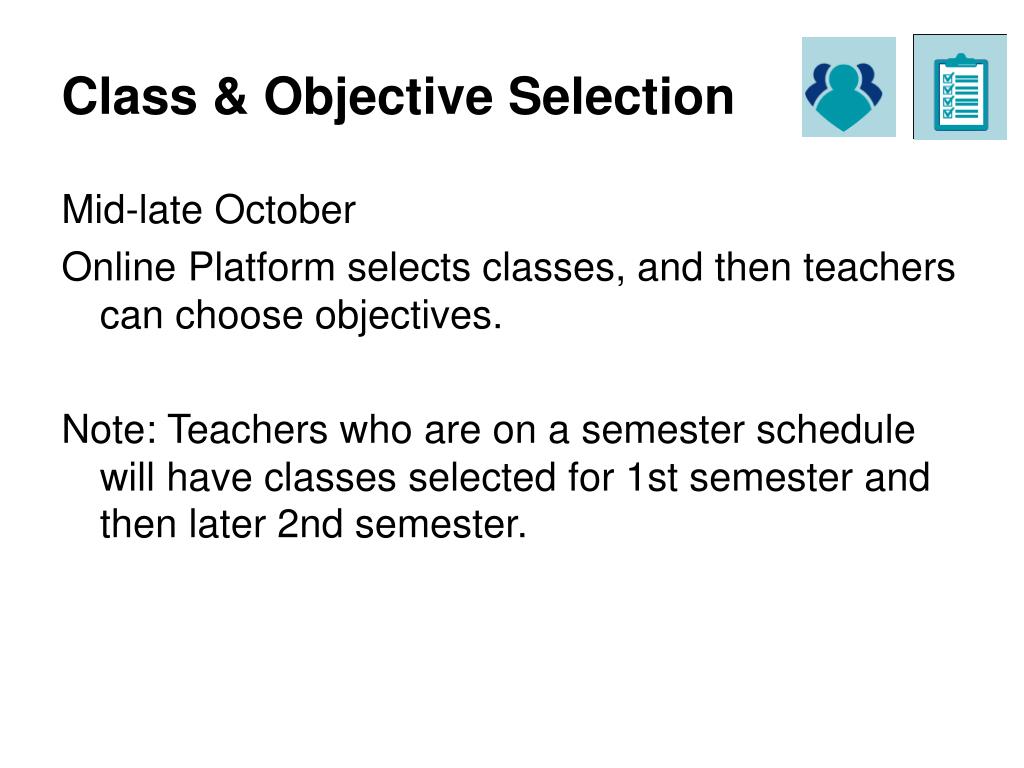Screen dimensions: 1024x768
Task: Click the phrase 'can choose objectives.'
Action: tap(300, 315)
